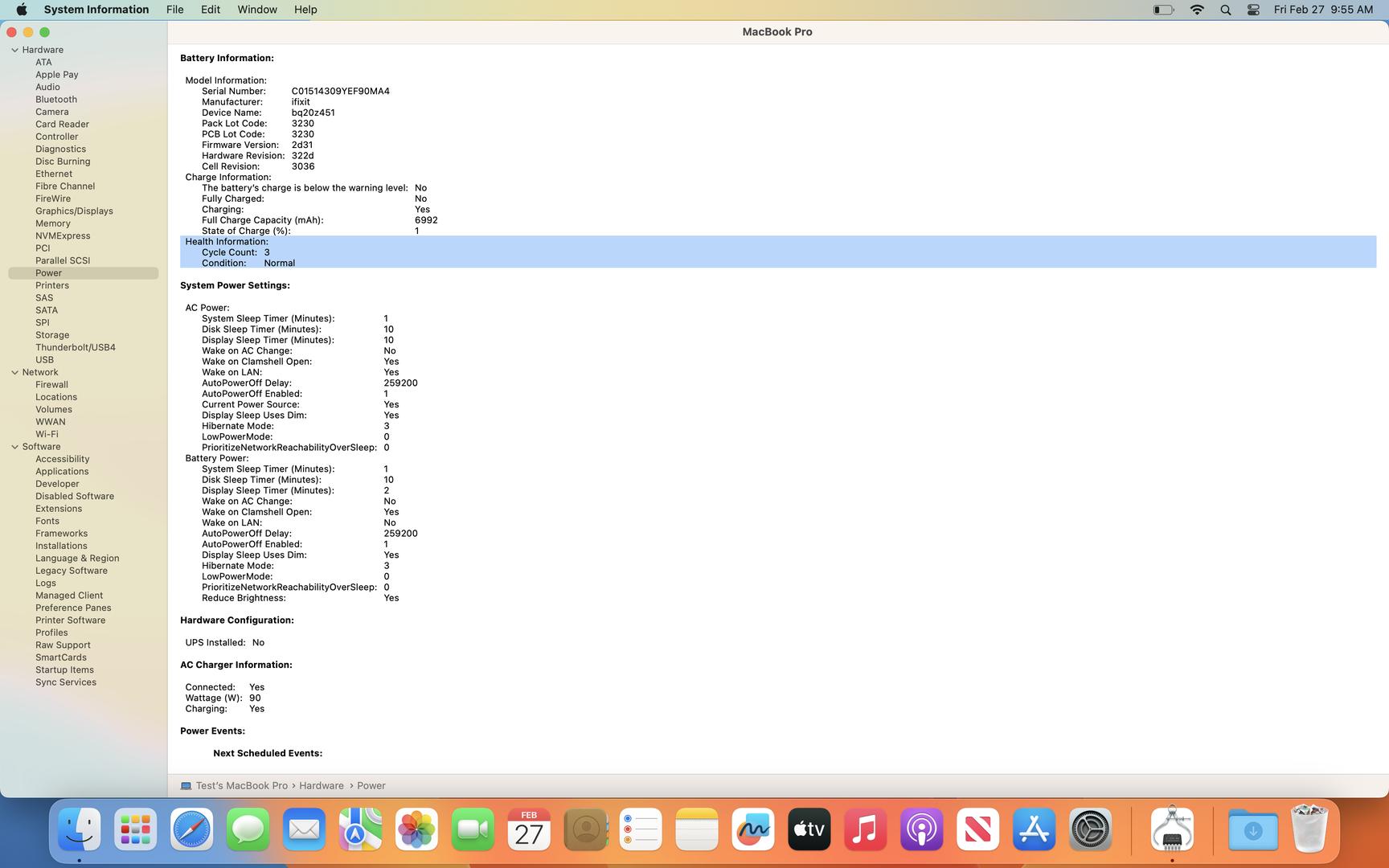This screenshot has height=868, width=1389.
Task: Open the File menu
Action: click(174, 10)
